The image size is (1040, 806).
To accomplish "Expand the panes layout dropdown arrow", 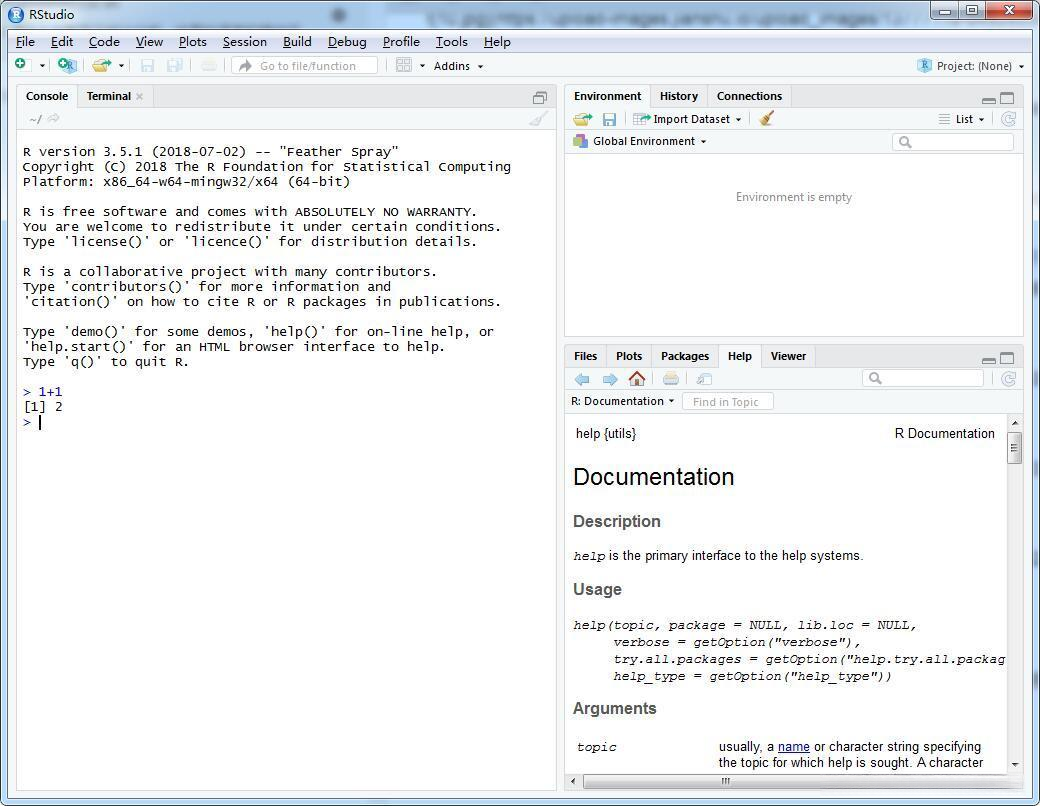I will pyautogui.click(x=422, y=66).
